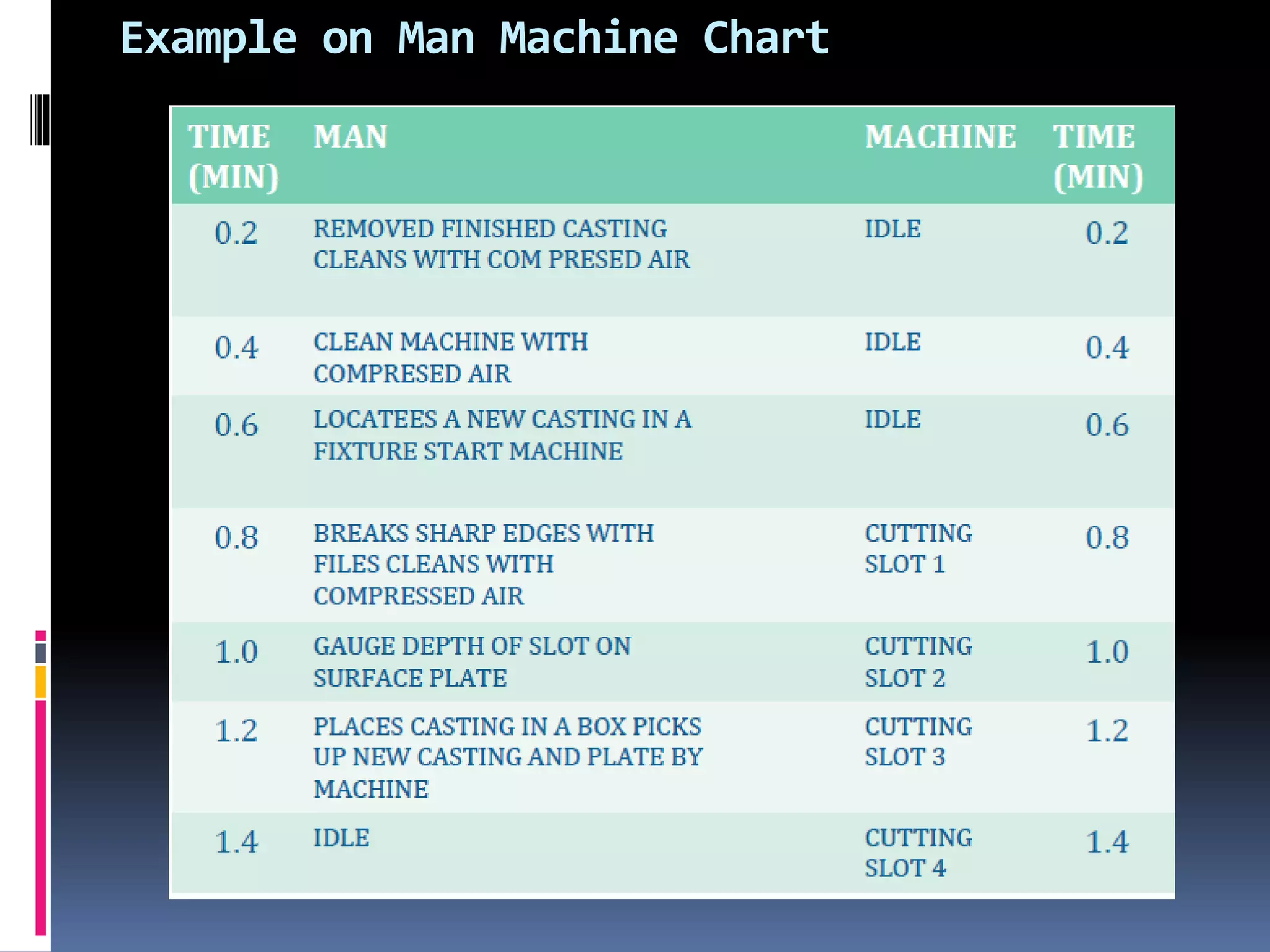Click right time value '0.2'
The image size is (1270, 952).
click(1107, 233)
